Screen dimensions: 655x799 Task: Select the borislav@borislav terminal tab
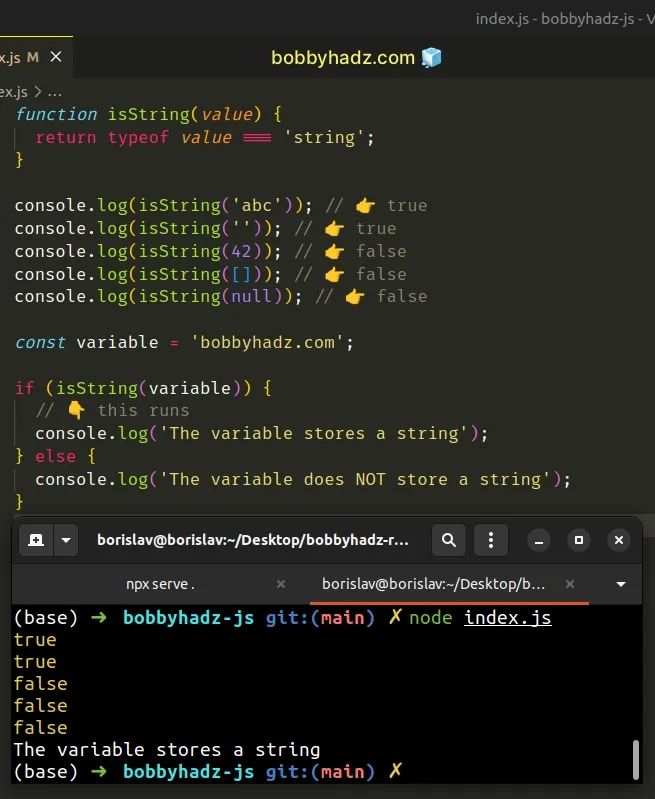point(433,584)
